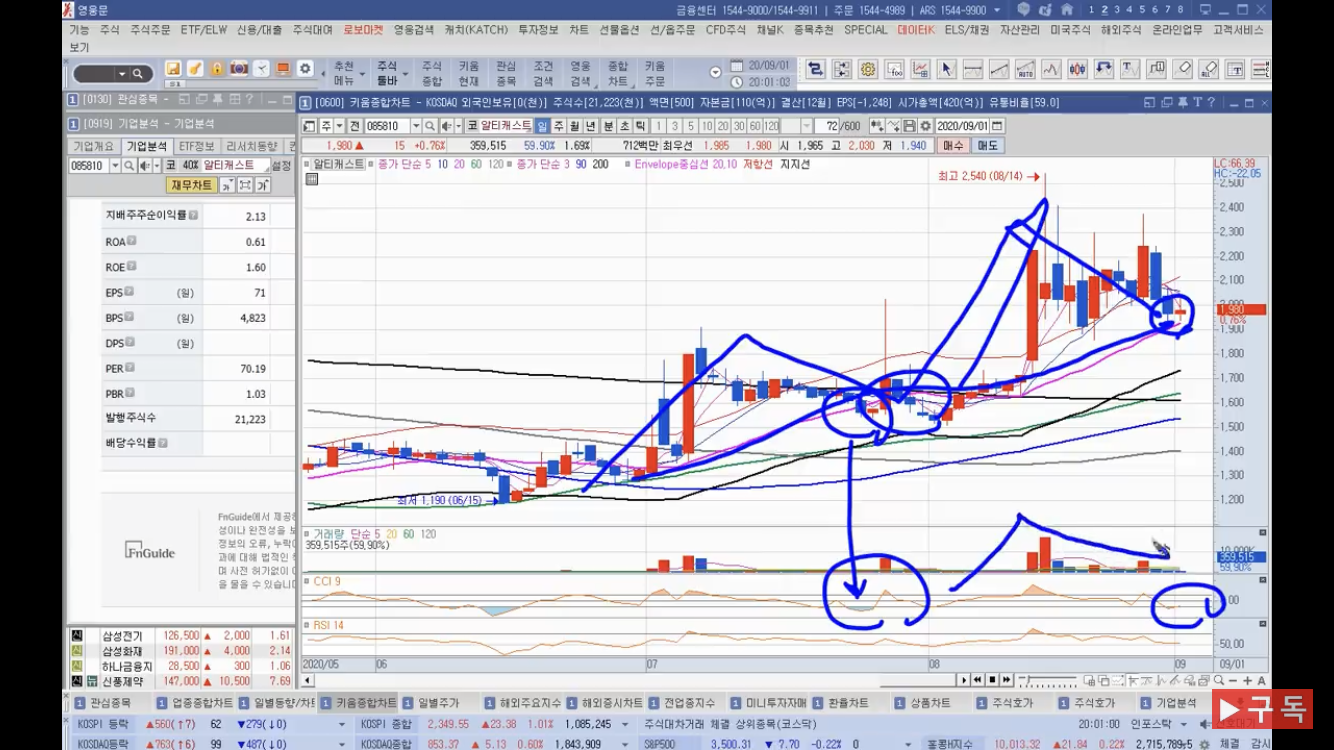Image resolution: width=1334 pixels, height=750 pixels.
Task: Select the 주 weekly period toggle
Action: pyautogui.click(x=558, y=126)
